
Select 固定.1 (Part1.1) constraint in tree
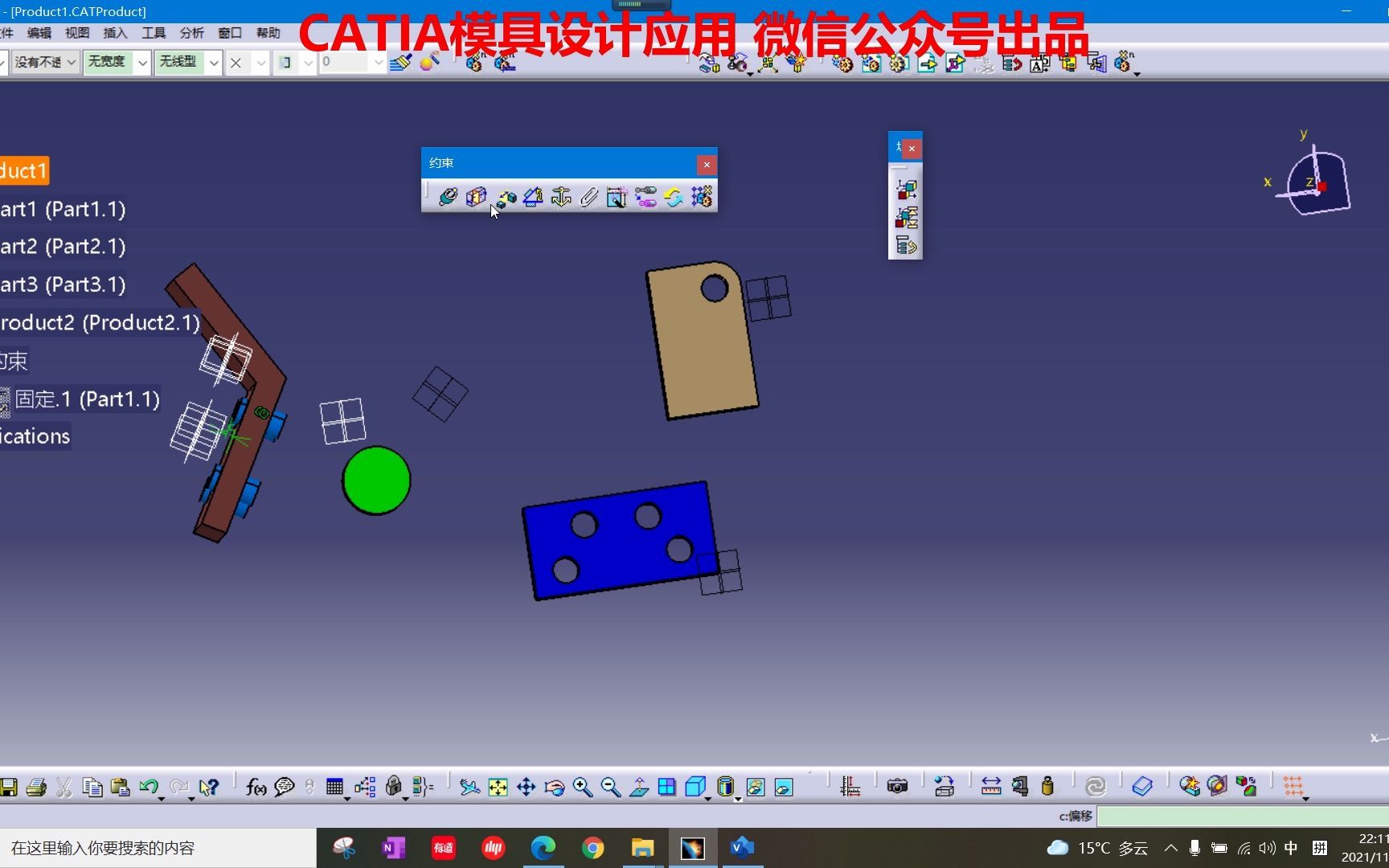click(x=87, y=399)
